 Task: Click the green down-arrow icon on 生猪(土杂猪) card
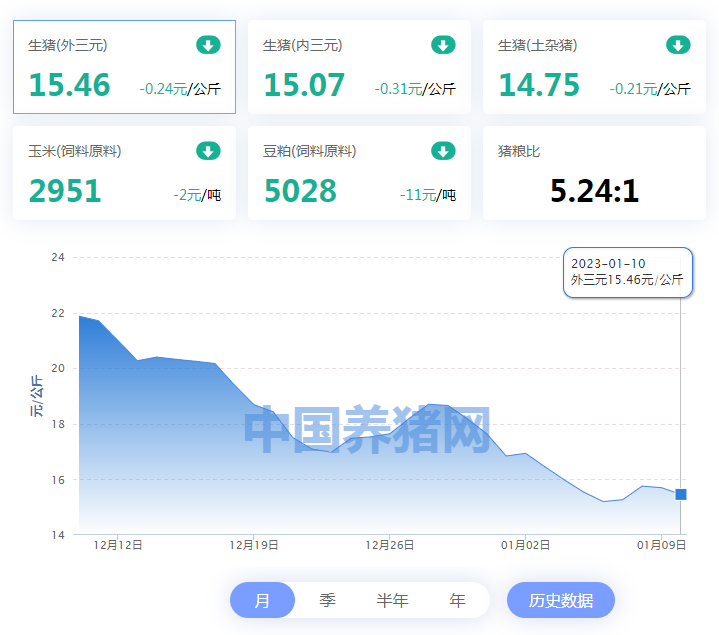coord(678,45)
